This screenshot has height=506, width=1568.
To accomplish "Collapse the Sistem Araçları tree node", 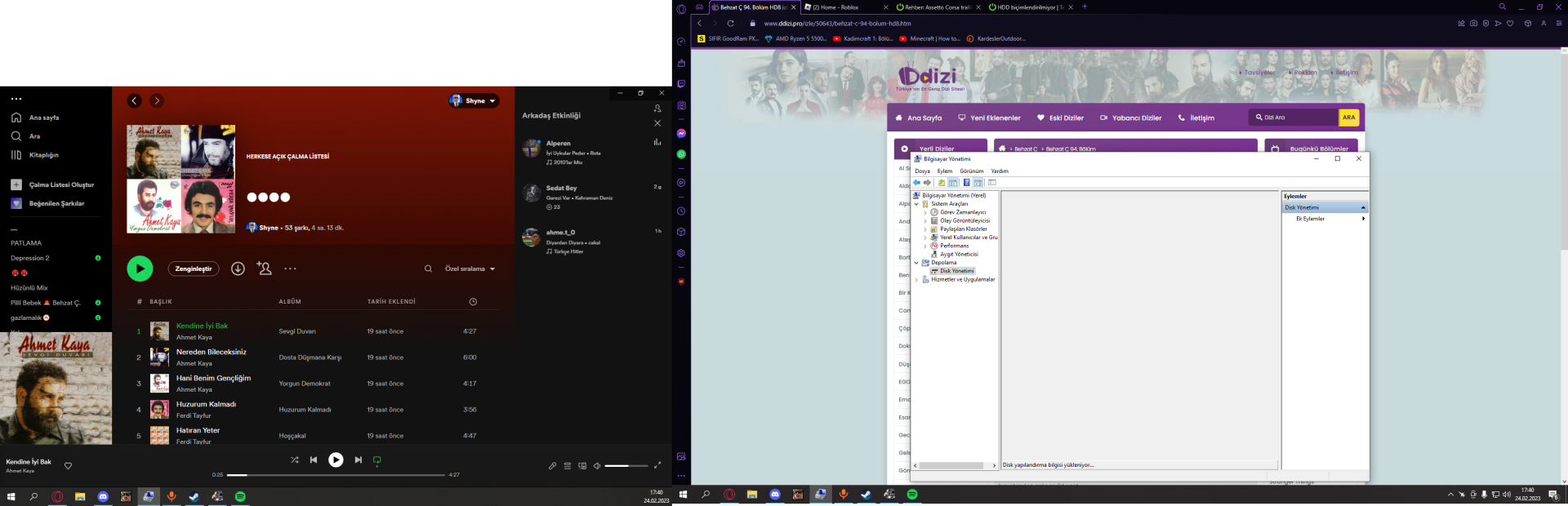I will (x=916, y=204).
